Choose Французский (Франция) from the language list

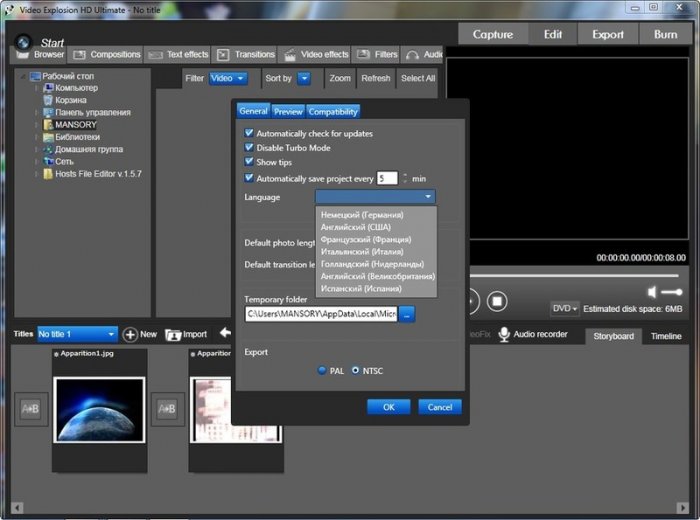(363, 240)
